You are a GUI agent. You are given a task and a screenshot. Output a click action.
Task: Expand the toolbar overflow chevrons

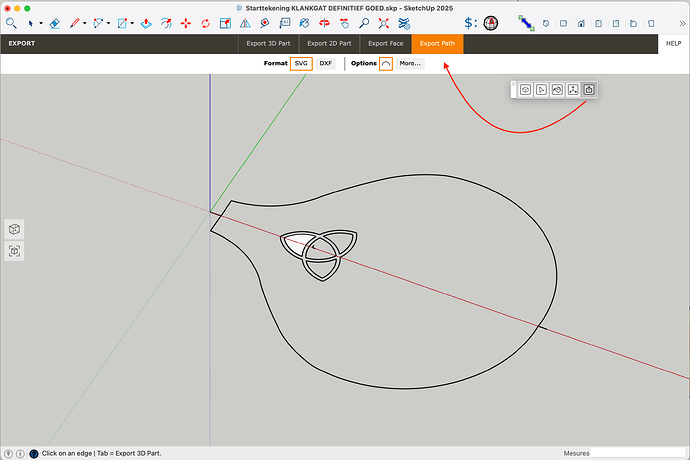pos(682,23)
